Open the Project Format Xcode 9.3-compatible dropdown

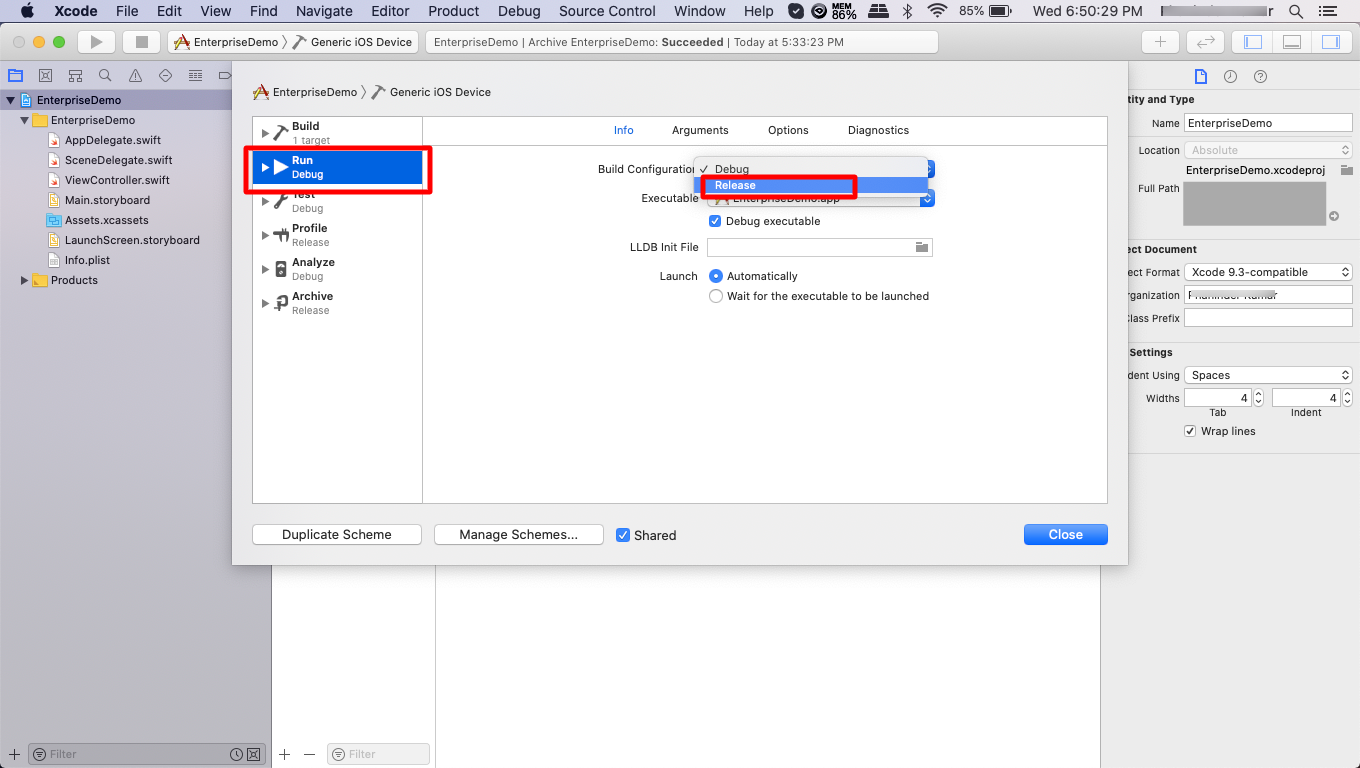[1268, 272]
